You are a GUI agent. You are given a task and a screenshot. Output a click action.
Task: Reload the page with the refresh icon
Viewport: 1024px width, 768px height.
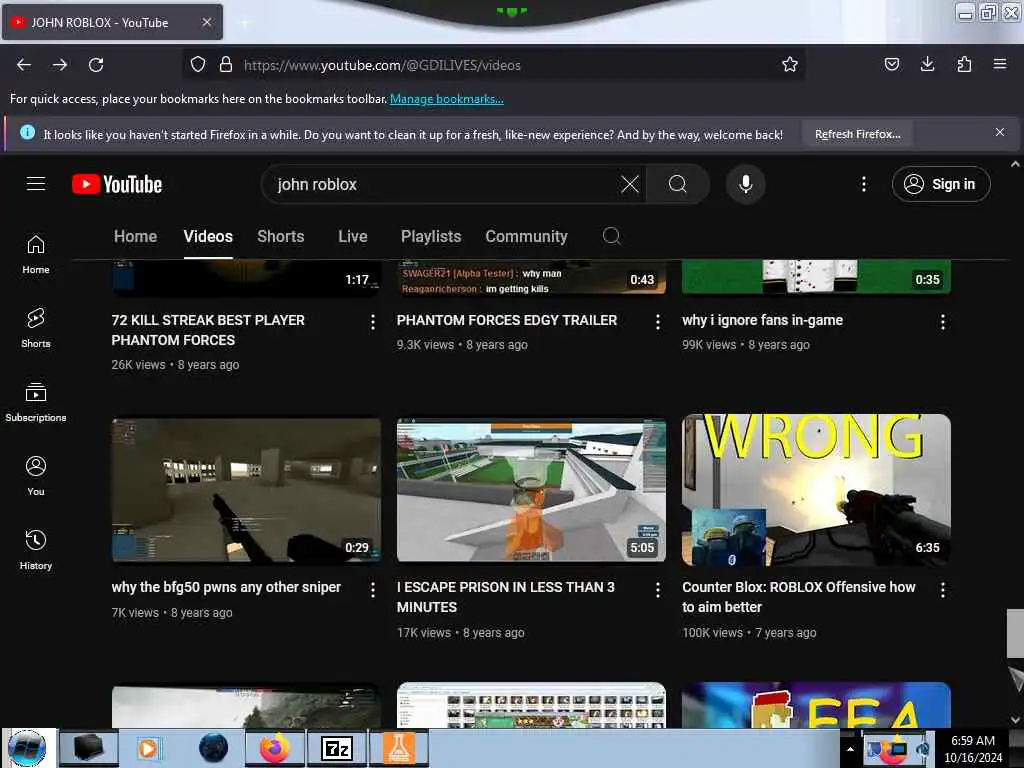click(96, 65)
